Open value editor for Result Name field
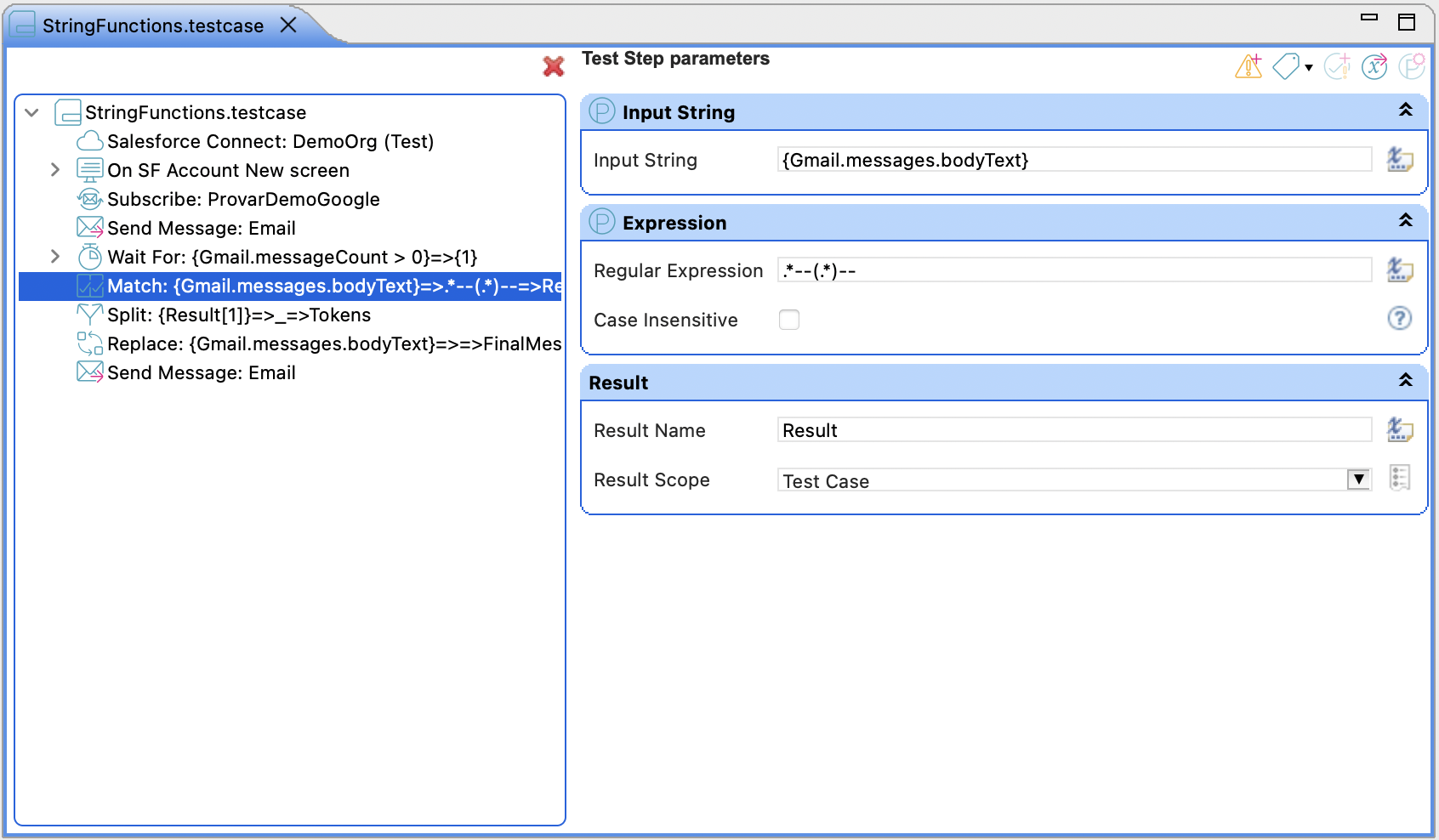Viewport: 1439px width, 840px height. 1399,430
